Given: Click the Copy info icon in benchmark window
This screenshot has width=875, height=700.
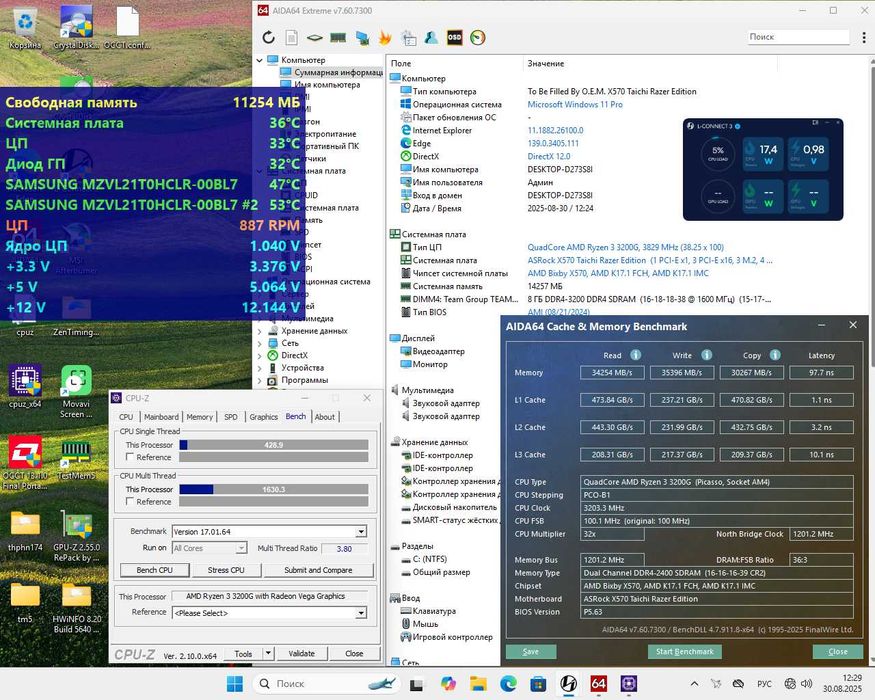Looking at the screenshot, I should pyautogui.click(x=775, y=355).
